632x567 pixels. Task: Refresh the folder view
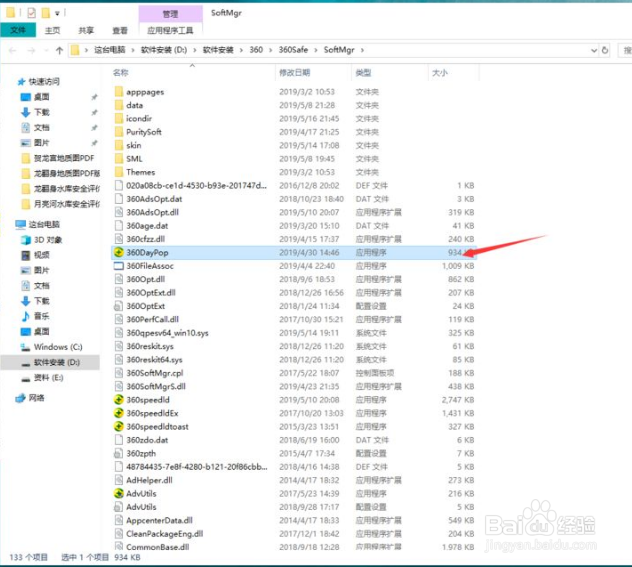coord(605,50)
